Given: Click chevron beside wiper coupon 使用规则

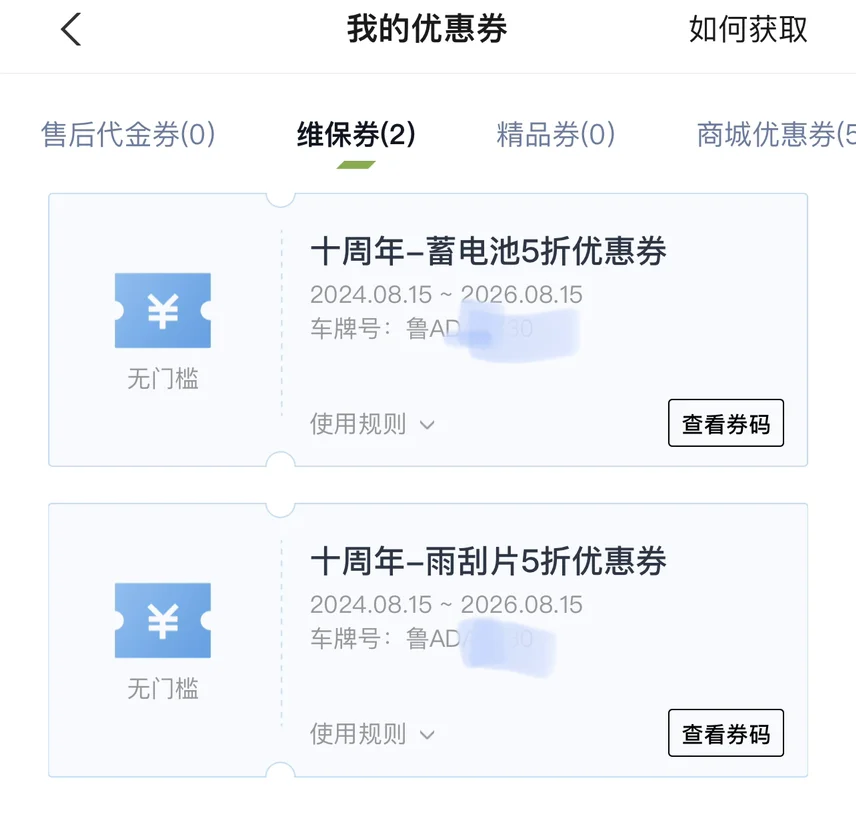Looking at the screenshot, I should click(x=427, y=735).
